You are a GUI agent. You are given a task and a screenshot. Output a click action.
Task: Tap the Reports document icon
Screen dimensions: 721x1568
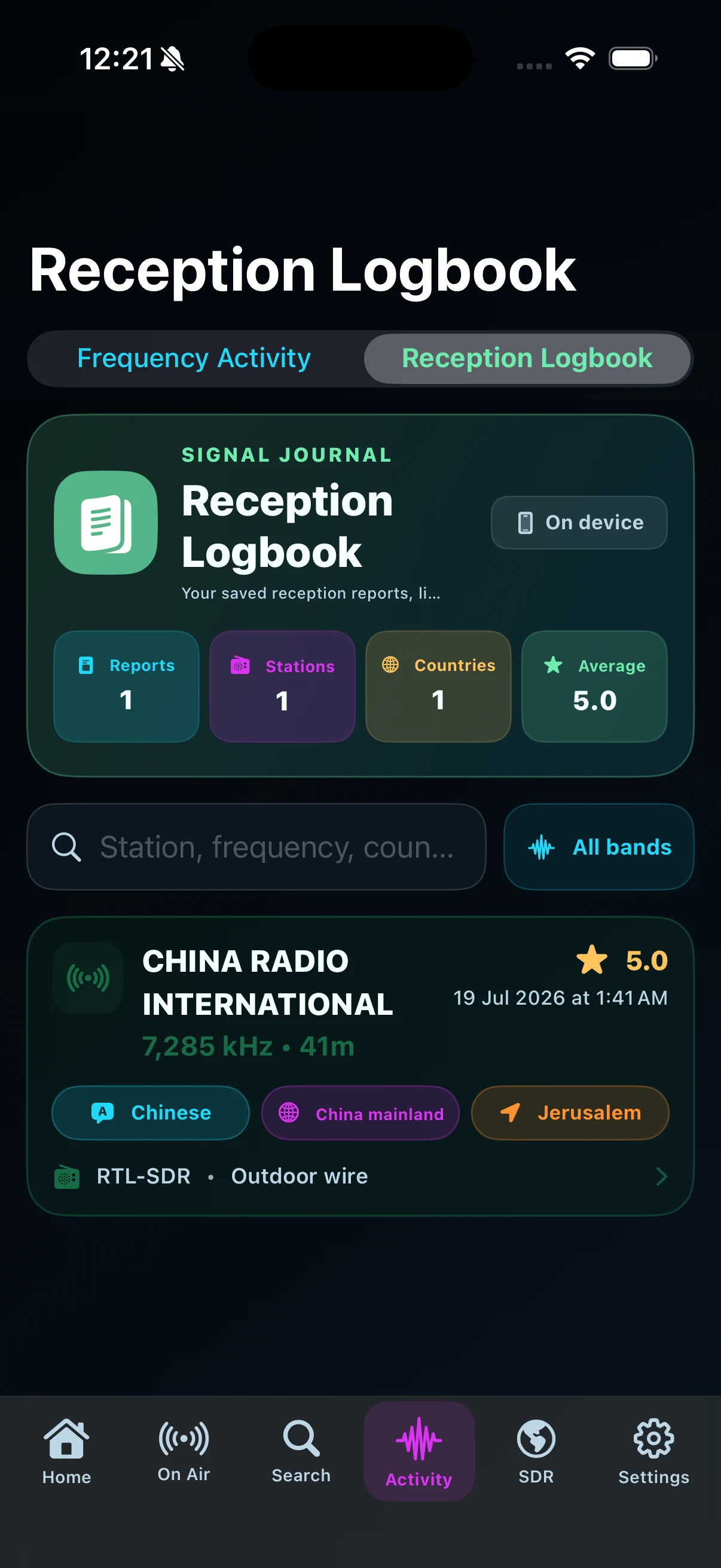click(87, 666)
